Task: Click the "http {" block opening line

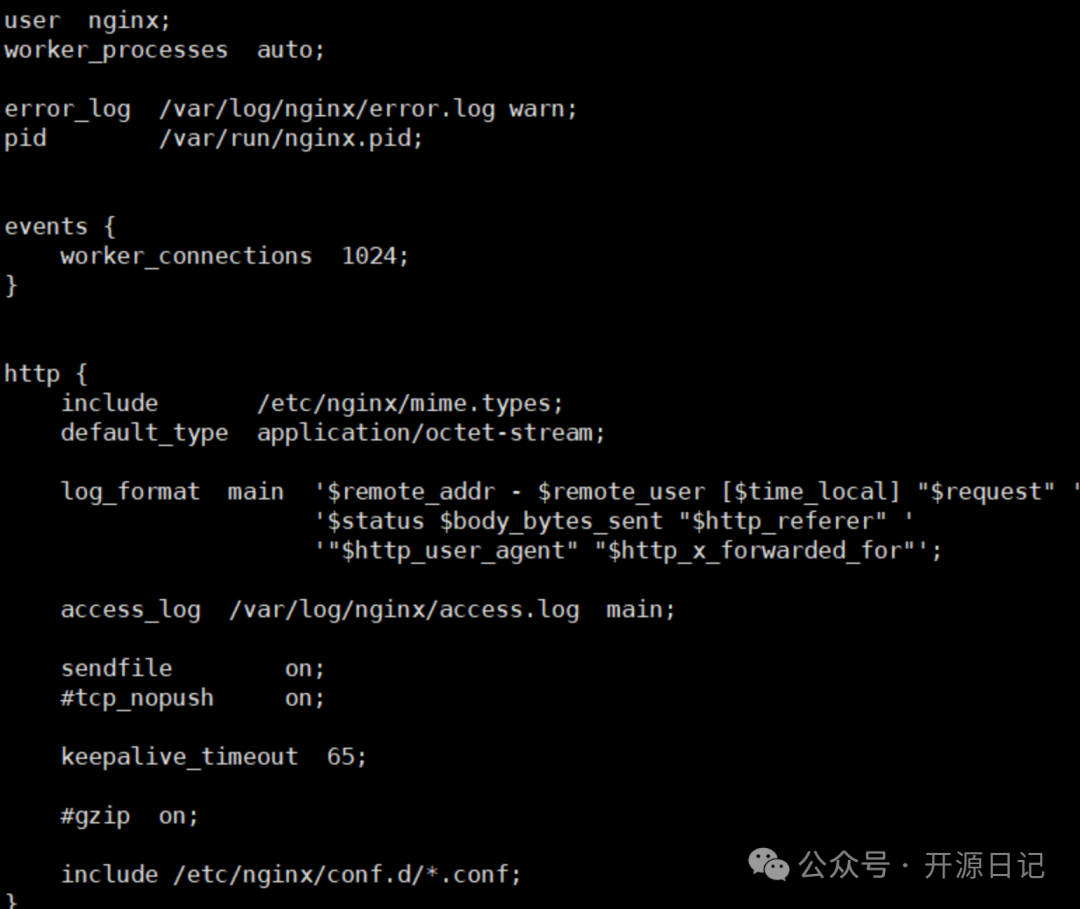Action: point(46,373)
